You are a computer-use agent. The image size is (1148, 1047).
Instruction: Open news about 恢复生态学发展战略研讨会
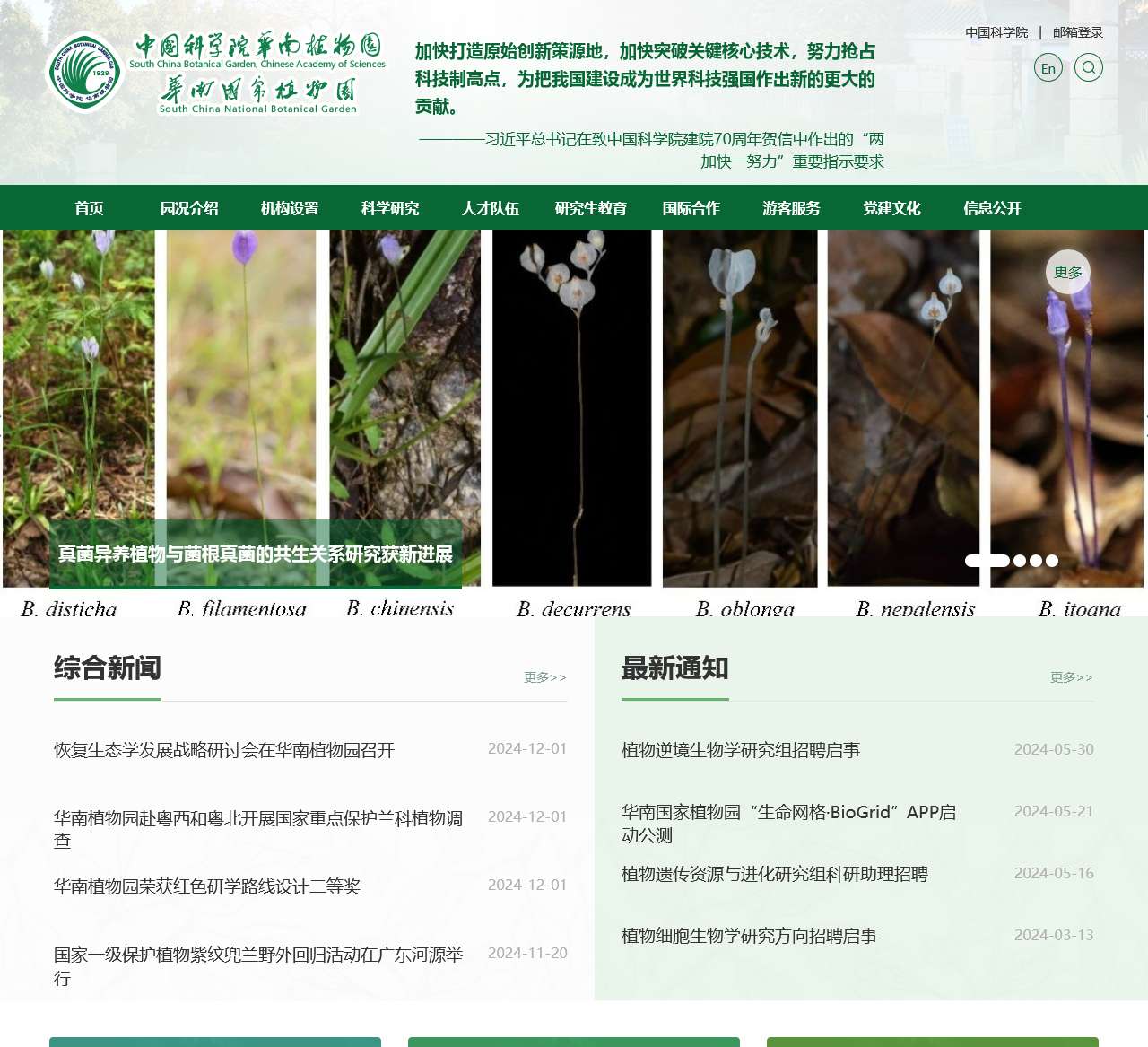(x=224, y=750)
